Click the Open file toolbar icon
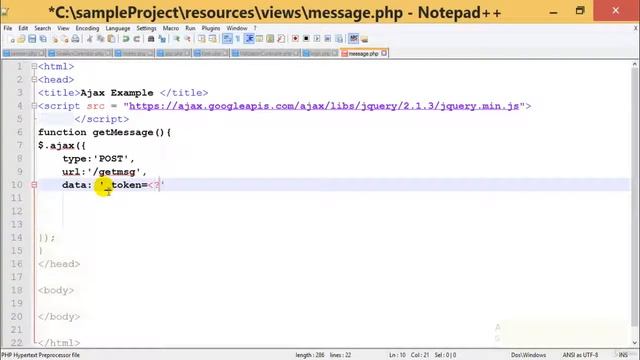640x360 pixels. 22,39
